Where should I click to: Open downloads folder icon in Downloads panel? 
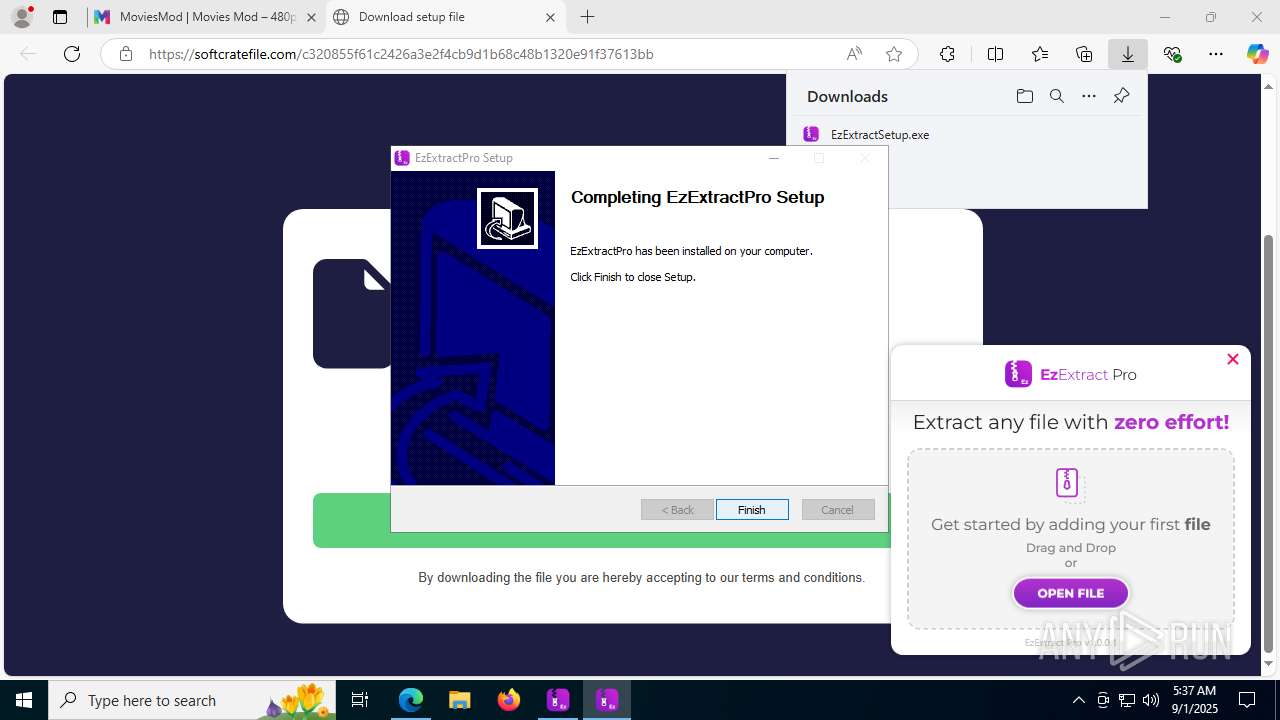[x=1024, y=96]
